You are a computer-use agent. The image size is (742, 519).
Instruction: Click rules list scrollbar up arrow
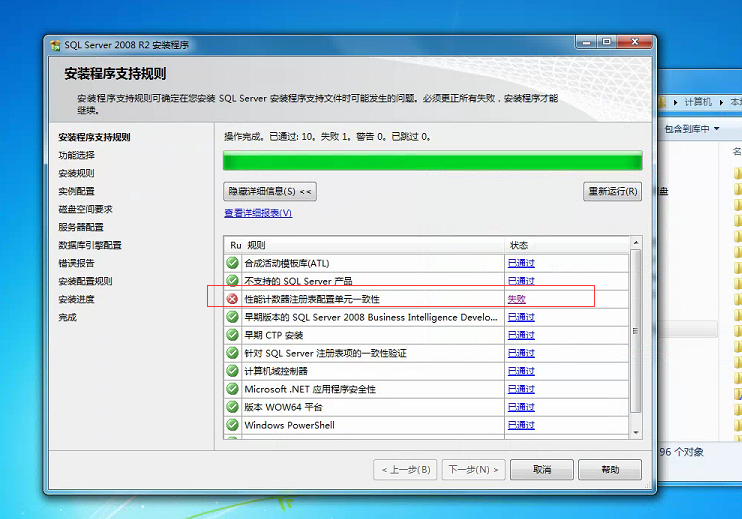[636, 242]
